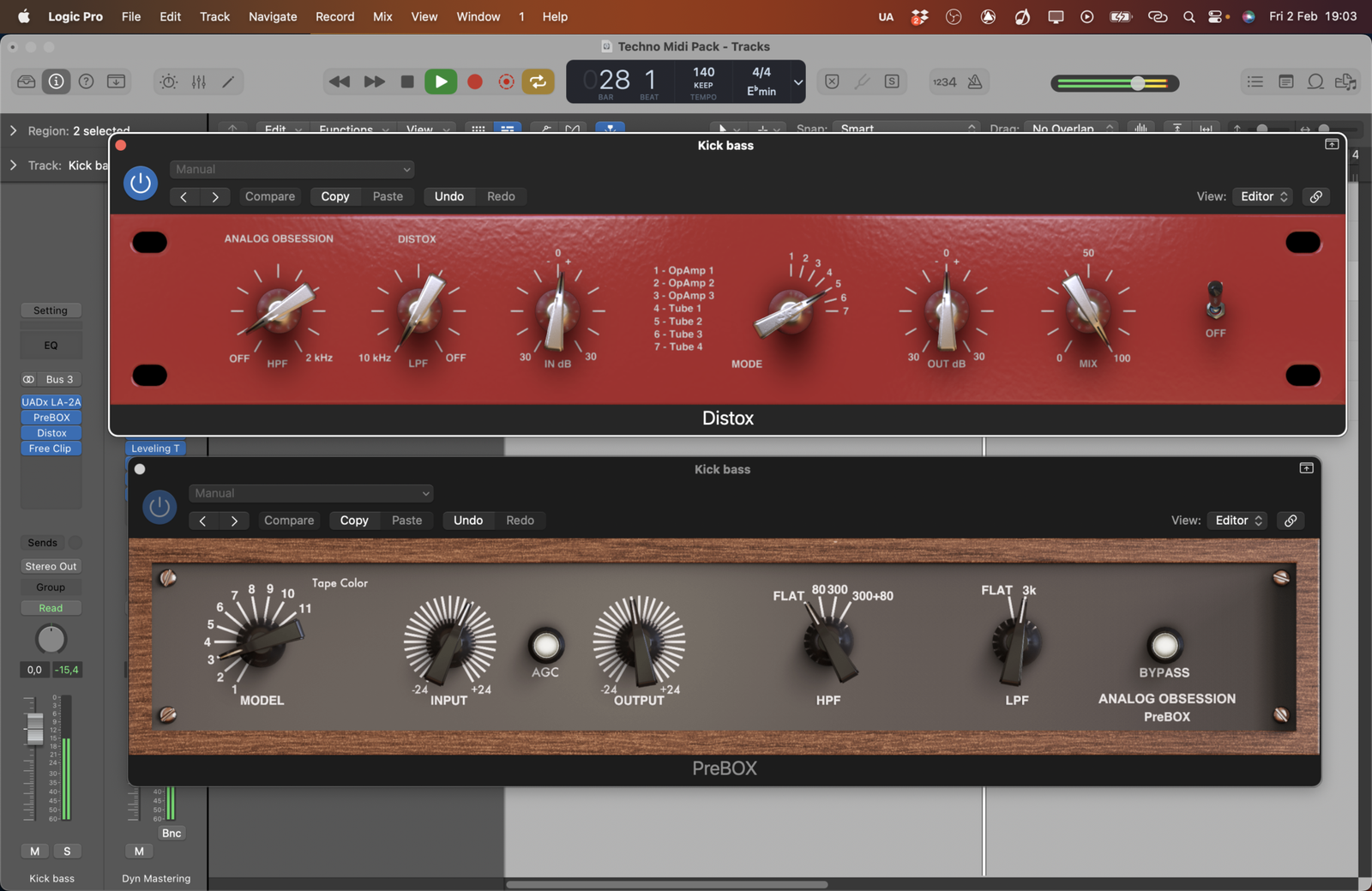
Task: Open the Manual preset dropdown on Distox
Action: point(292,169)
